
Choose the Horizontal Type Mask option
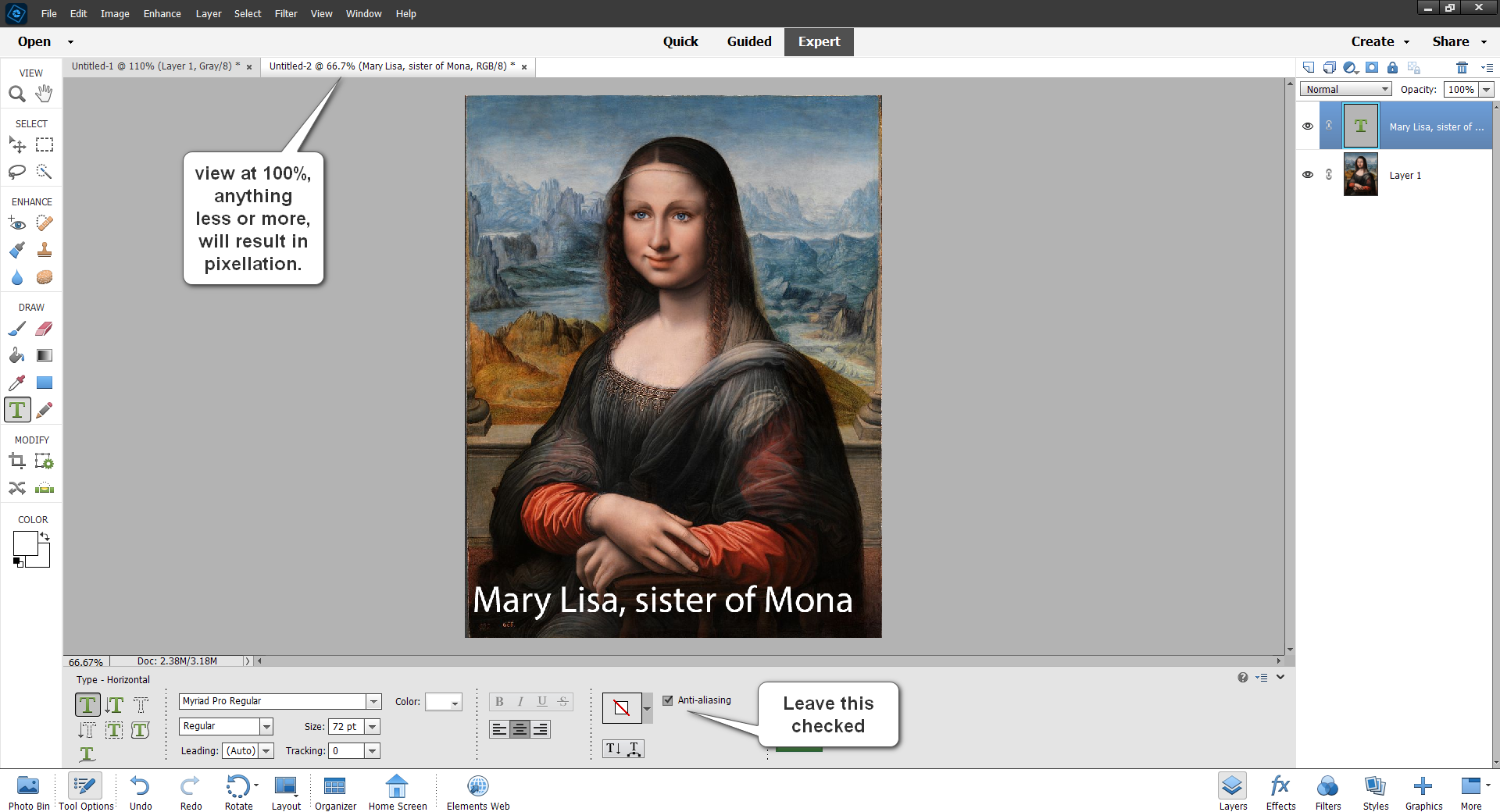coord(141,705)
